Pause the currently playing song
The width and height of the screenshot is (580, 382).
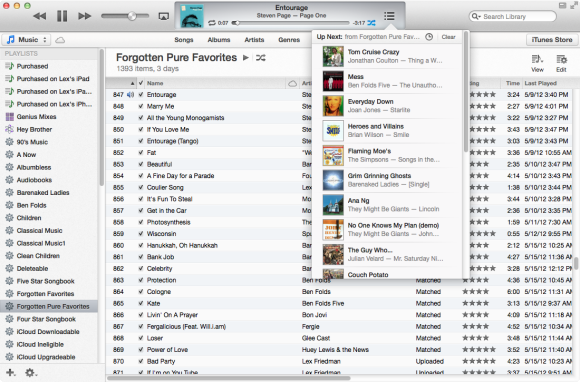62,16
